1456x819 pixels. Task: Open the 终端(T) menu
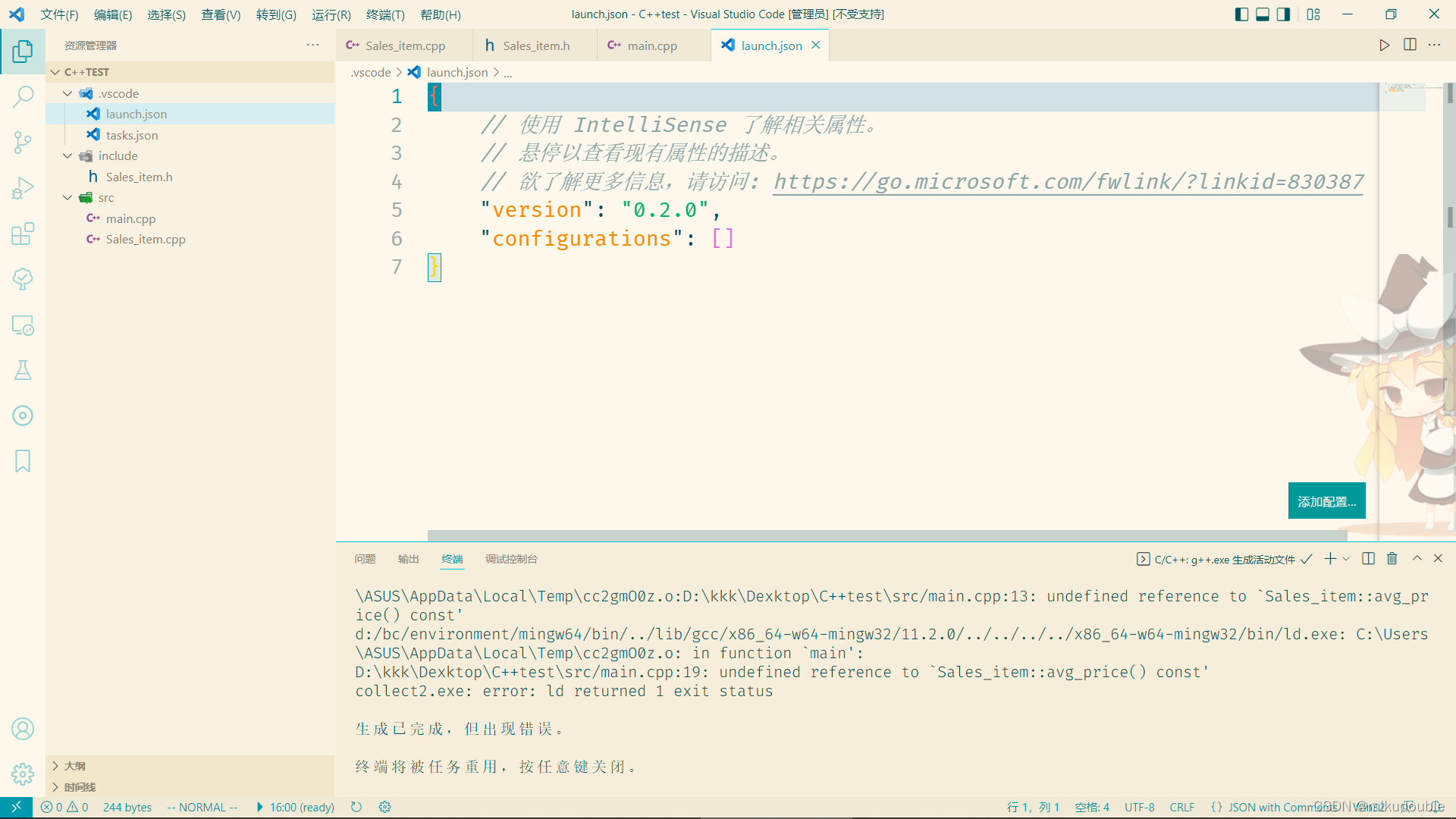pyautogui.click(x=385, y=14)
